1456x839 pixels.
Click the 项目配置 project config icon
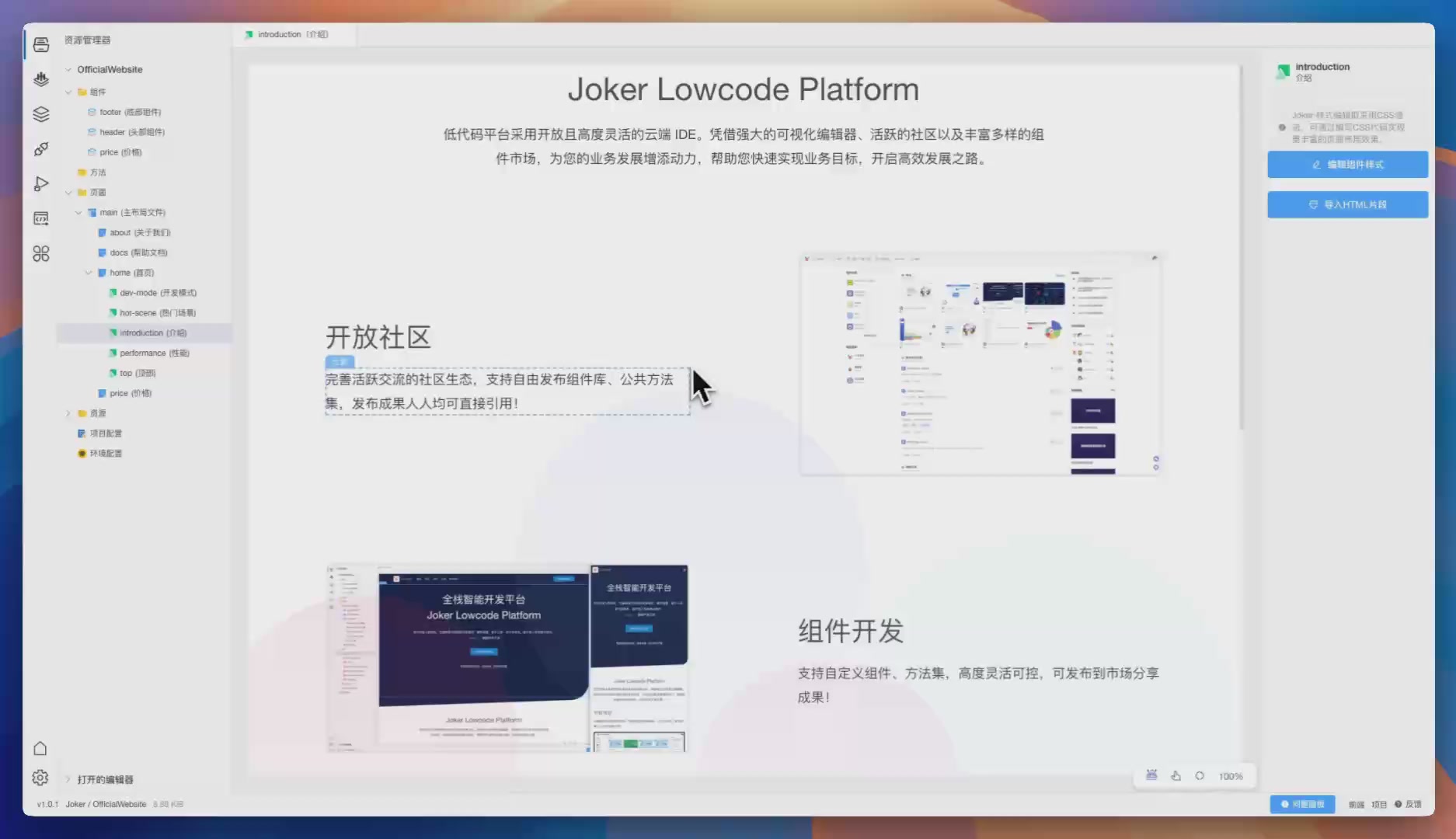[x=82, y=433]
